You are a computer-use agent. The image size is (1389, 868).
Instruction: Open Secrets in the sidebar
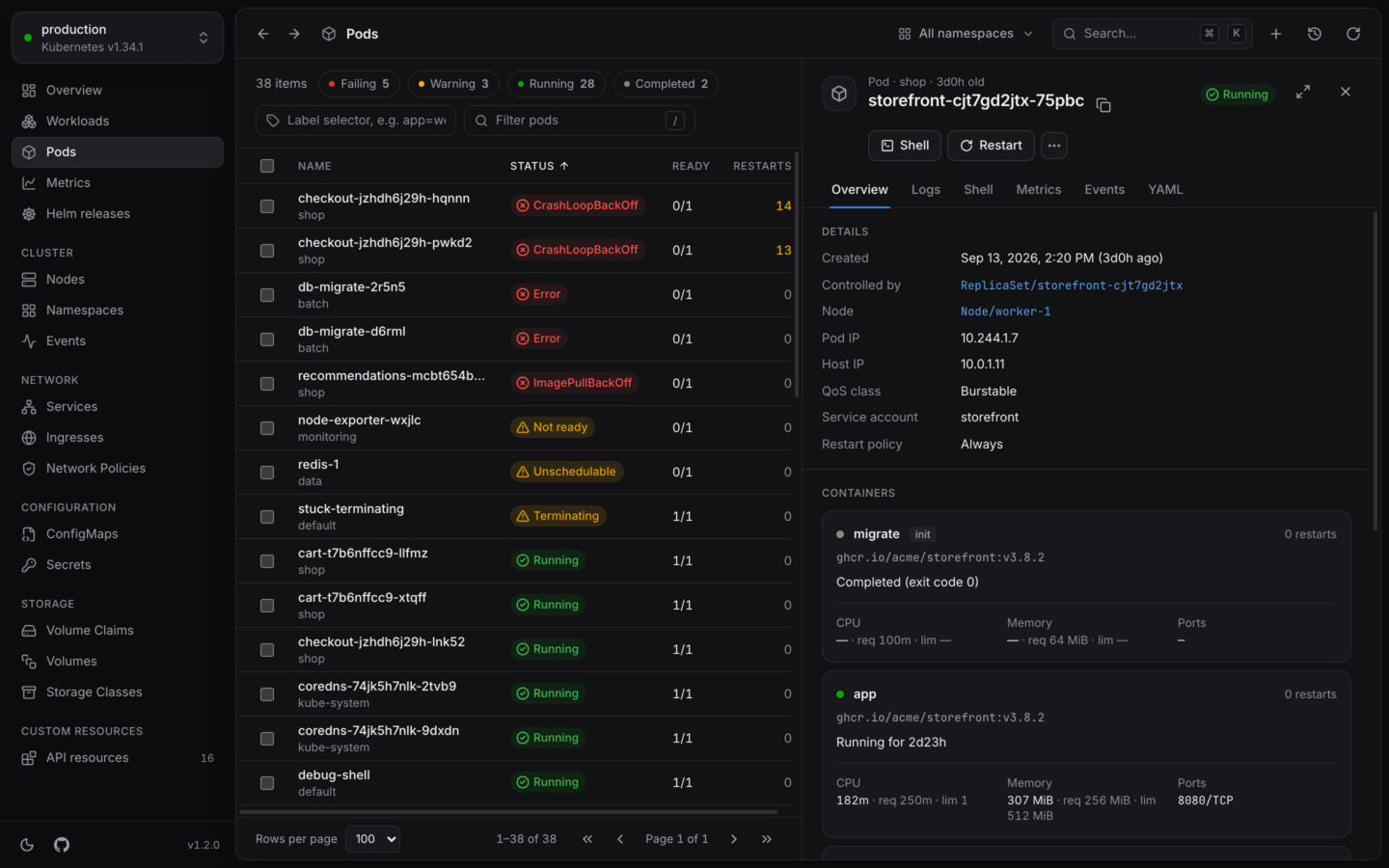point(118,565)
